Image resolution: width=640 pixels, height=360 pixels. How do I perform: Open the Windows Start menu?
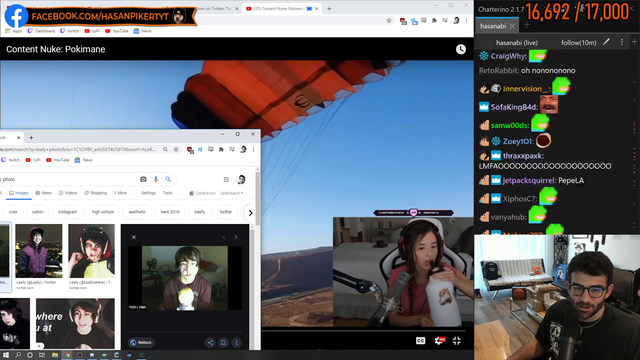click(x=6, y=355)
